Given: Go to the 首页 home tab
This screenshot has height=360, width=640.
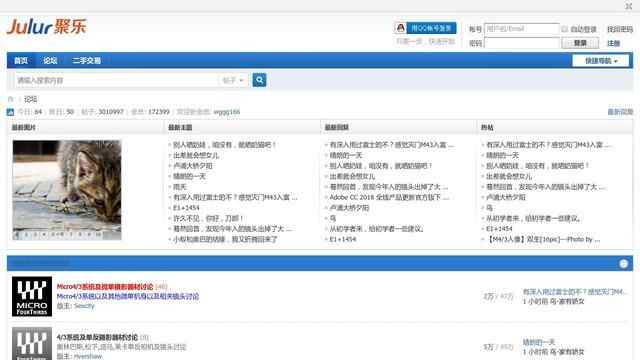Looking at the screenshot, I should [x=21, y=60].
